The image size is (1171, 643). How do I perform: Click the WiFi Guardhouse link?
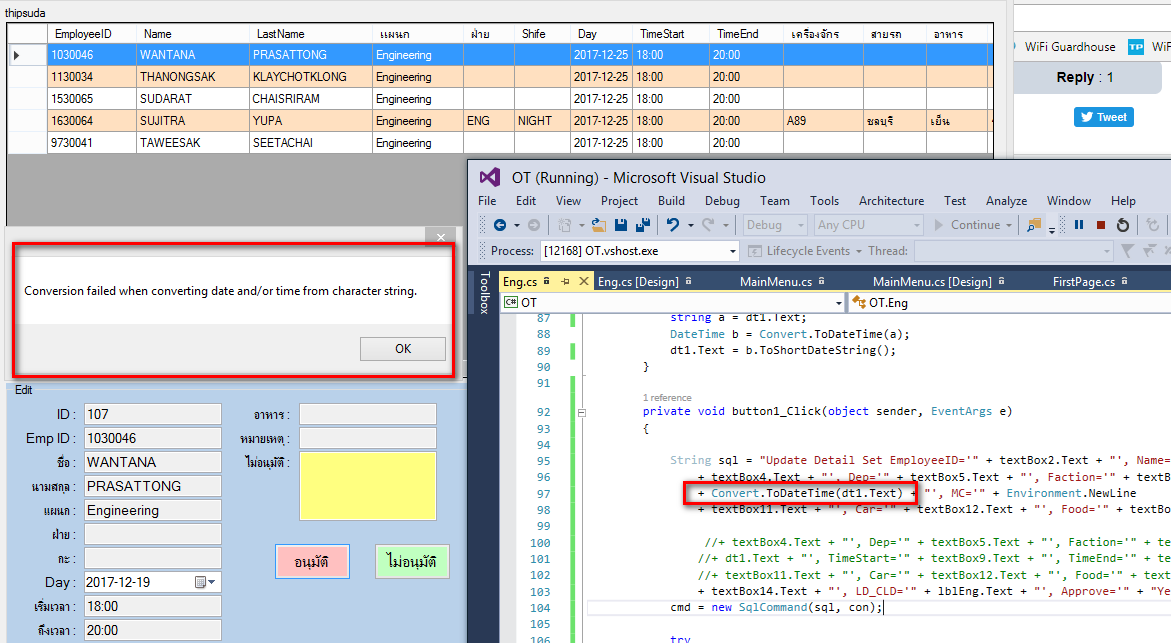[x=1069, y=46]
